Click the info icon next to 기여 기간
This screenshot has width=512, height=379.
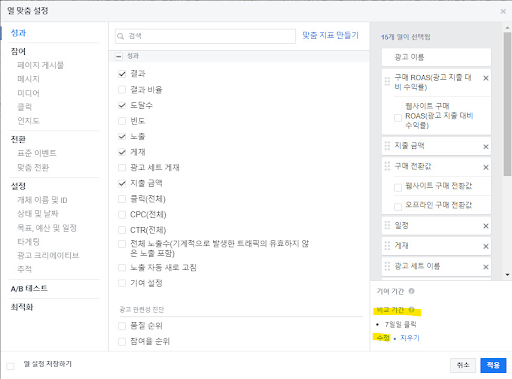(x=411, y=291)
